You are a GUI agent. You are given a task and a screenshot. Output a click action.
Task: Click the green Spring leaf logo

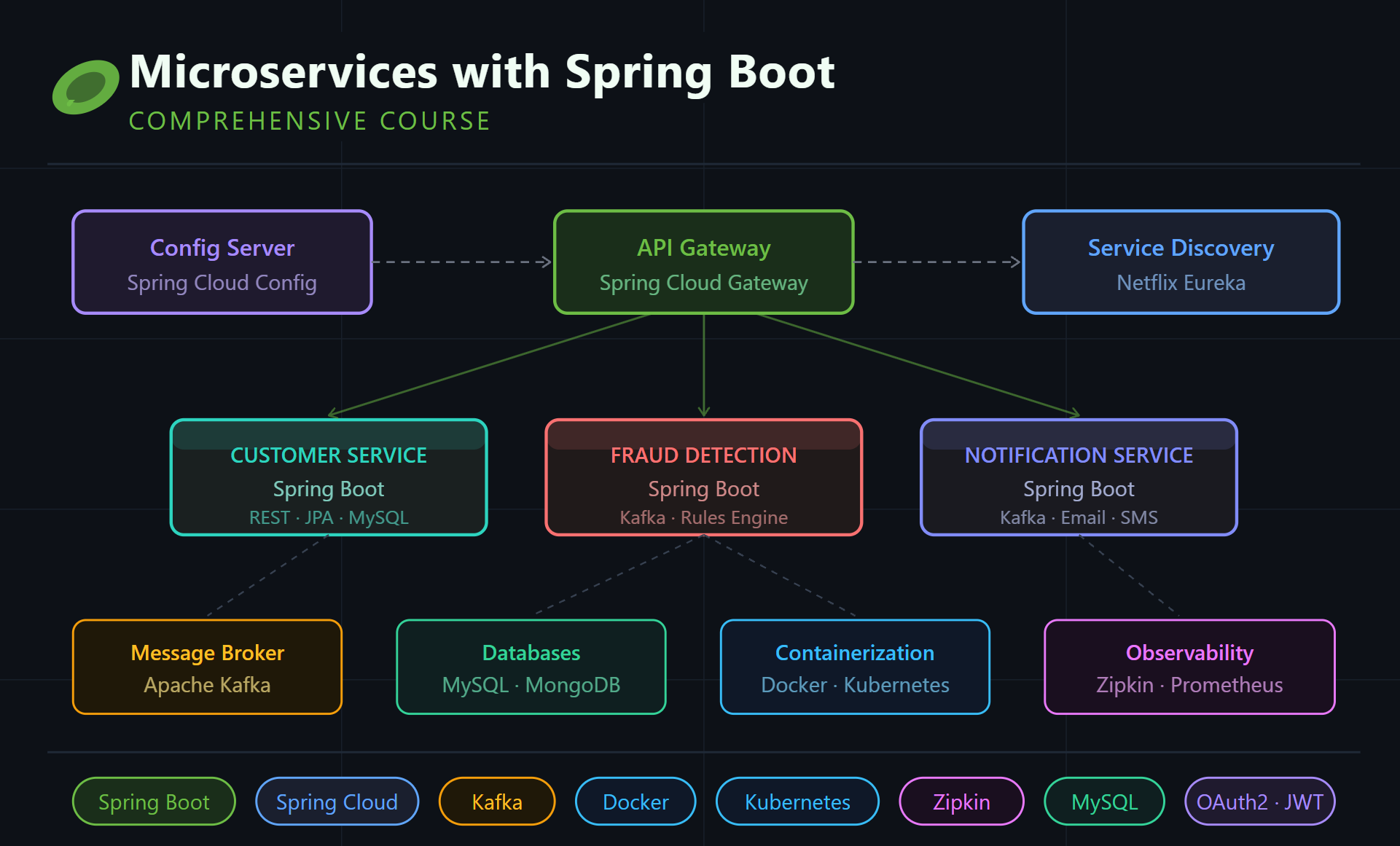[85, 87]
